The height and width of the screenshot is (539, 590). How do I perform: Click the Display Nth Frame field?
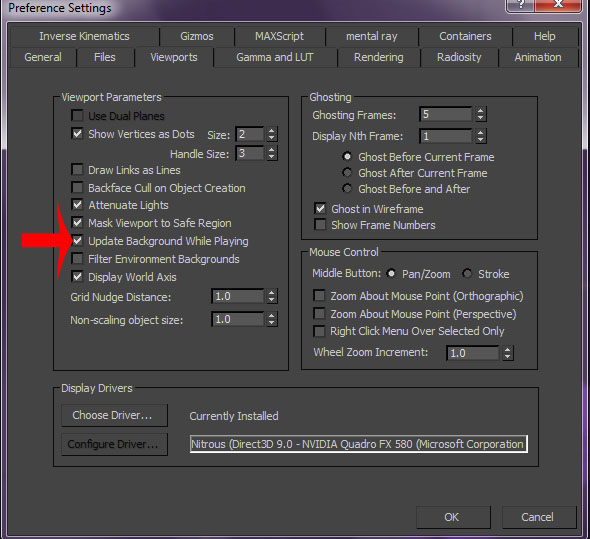click(x=446, y=136)
